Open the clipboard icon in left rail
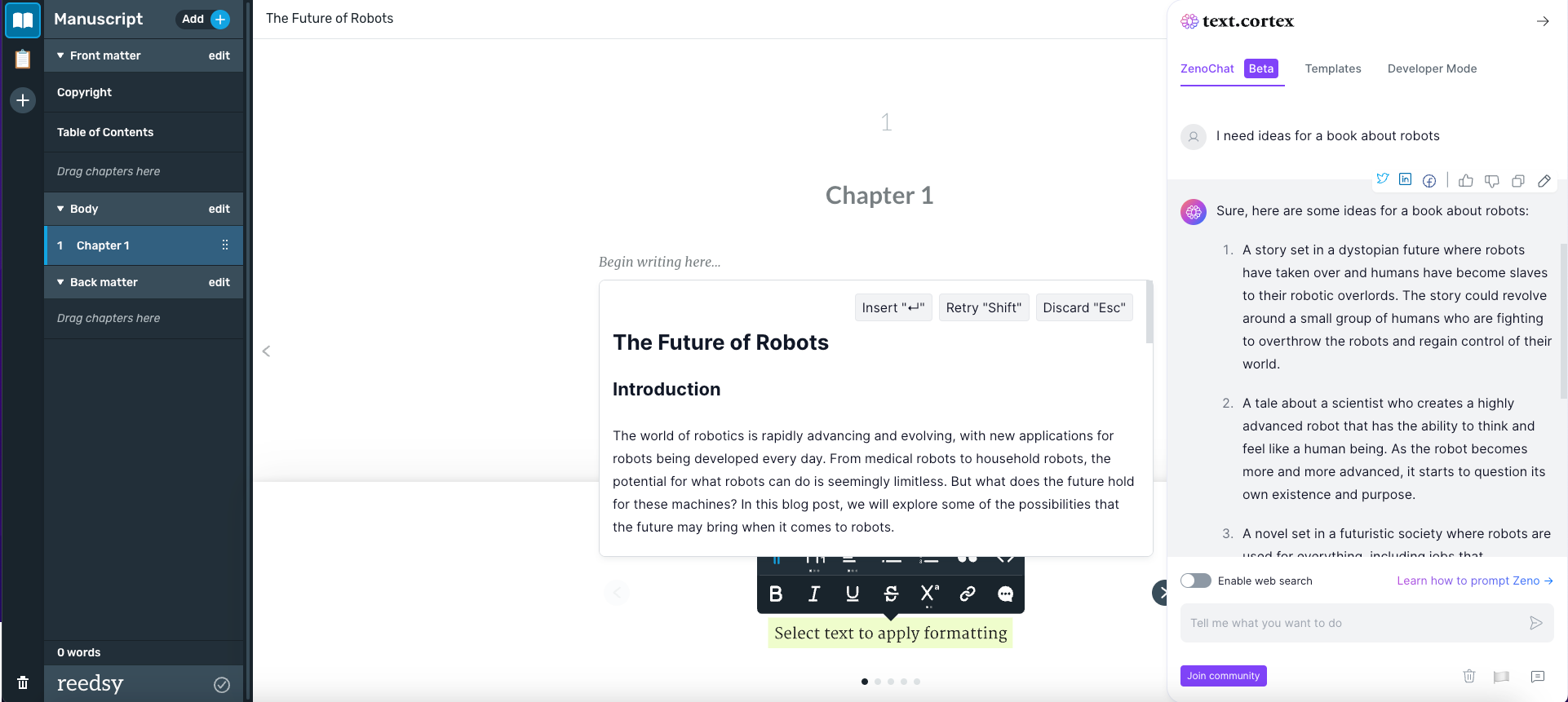Image resolution: width=1568 pixels, height=702 pixels. [x=23, y=59]
